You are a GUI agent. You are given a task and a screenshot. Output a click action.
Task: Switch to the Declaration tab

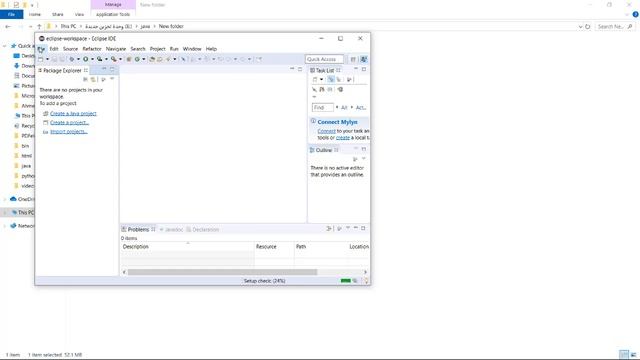click(x=203, y=229)
